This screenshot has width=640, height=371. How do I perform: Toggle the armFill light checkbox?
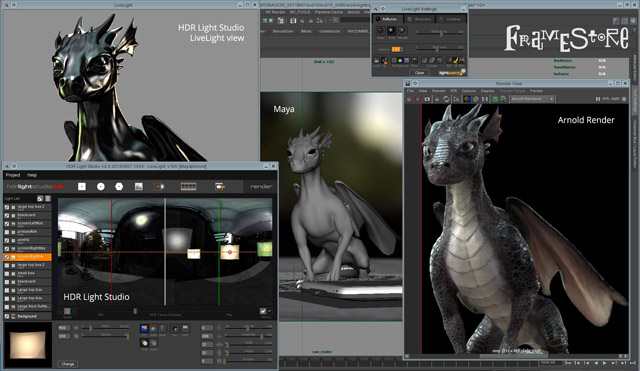pos(7,240)
